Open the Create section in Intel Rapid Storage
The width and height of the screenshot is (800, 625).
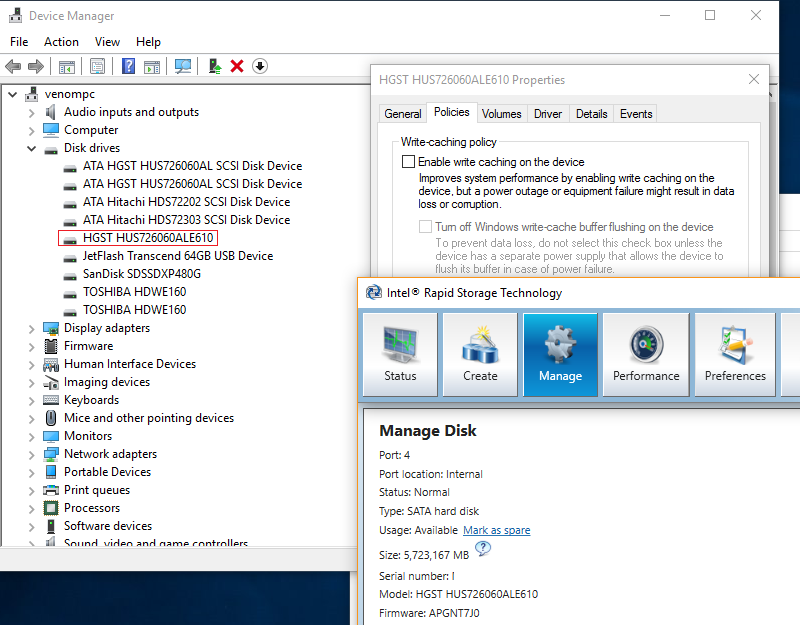point(480,355)
